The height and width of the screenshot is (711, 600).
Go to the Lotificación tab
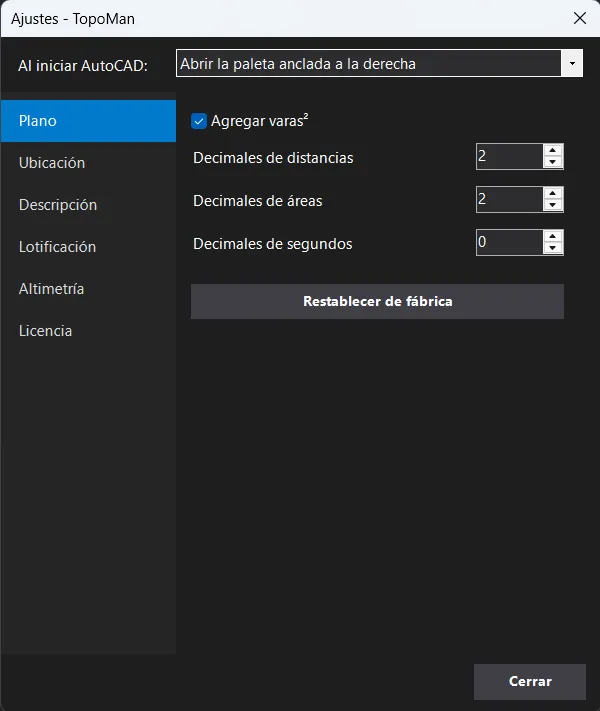coord(88,247)
